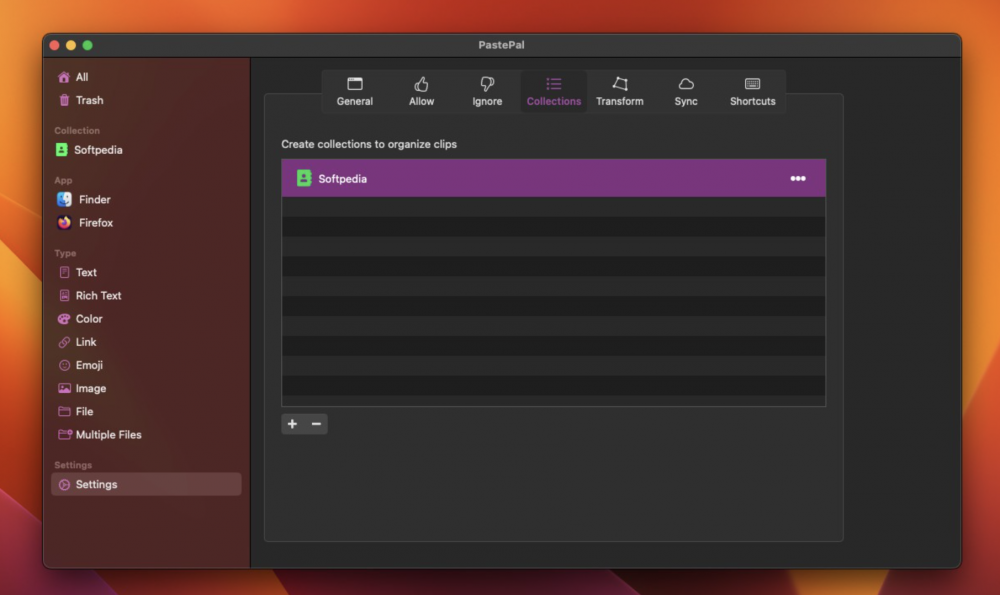Open the All clips home icon

pos(64,77)
